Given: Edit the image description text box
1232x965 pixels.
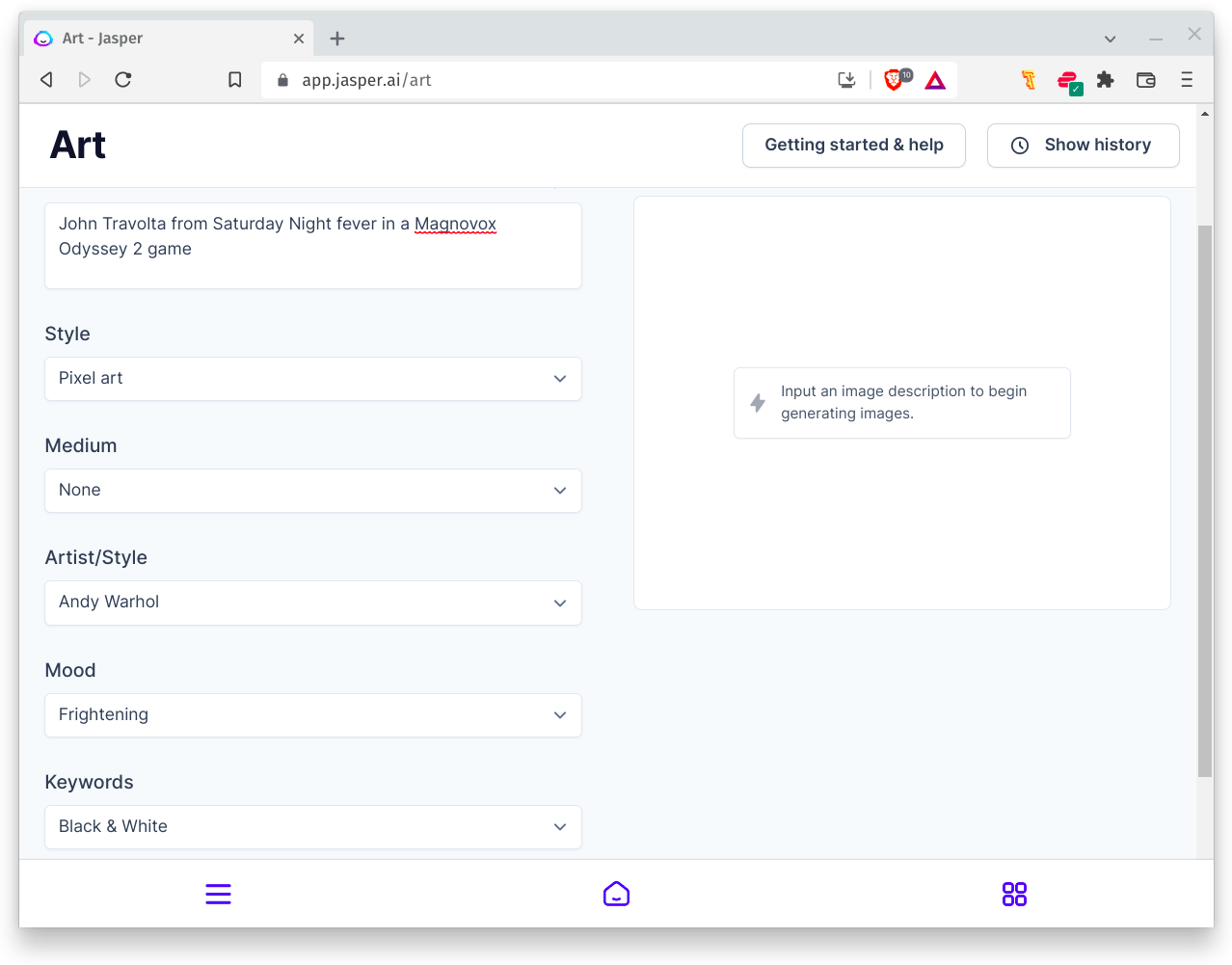Looking at the screenshot, I should (313, 246).
